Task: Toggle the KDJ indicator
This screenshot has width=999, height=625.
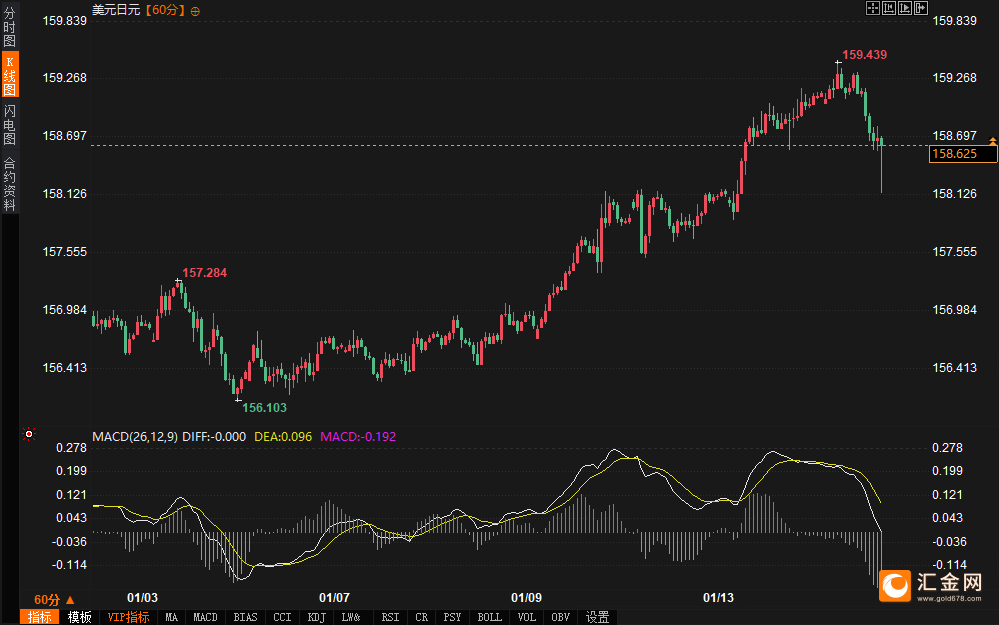Action: click(x=316, y=617)
